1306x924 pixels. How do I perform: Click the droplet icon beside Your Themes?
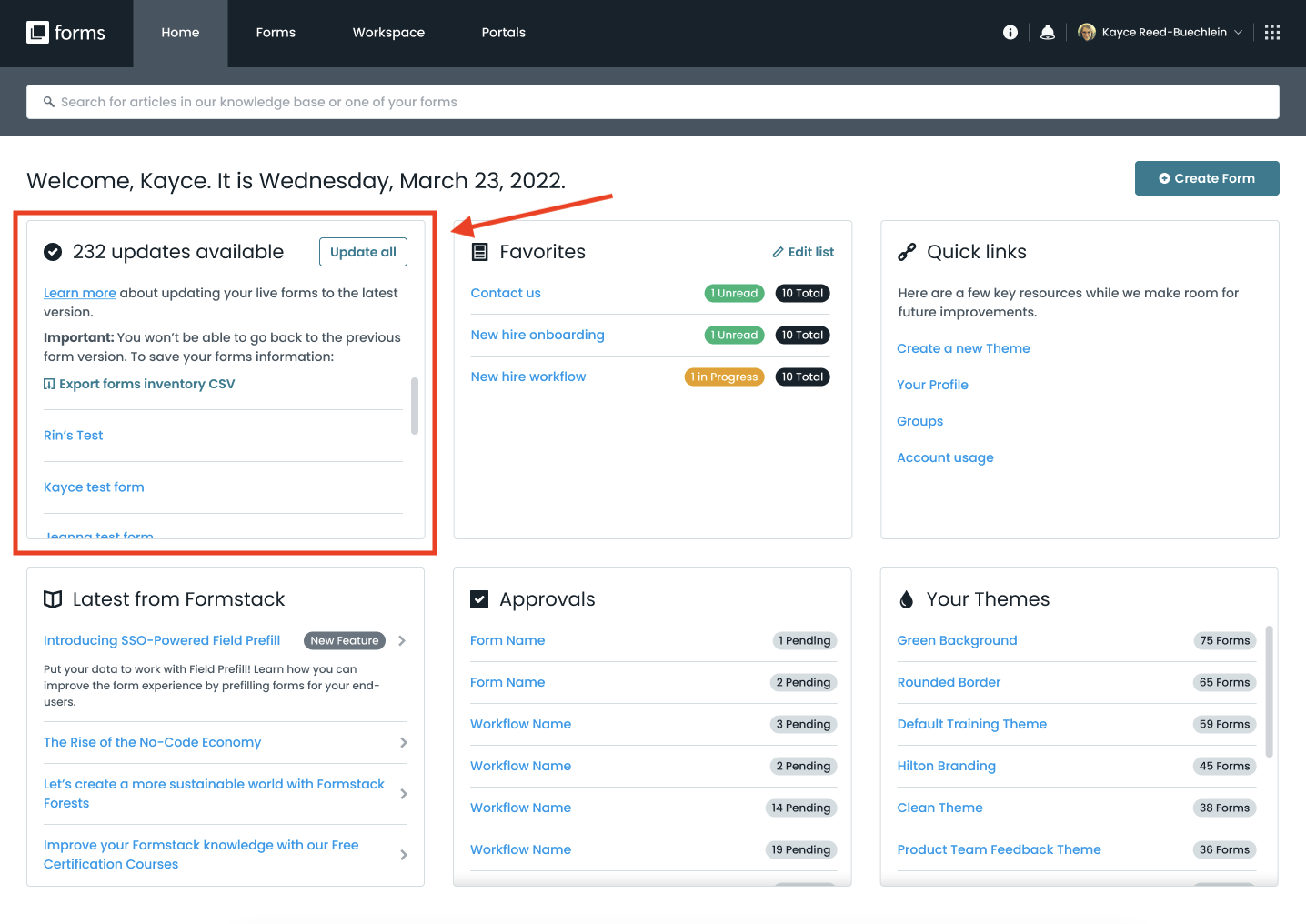(906, 598)
